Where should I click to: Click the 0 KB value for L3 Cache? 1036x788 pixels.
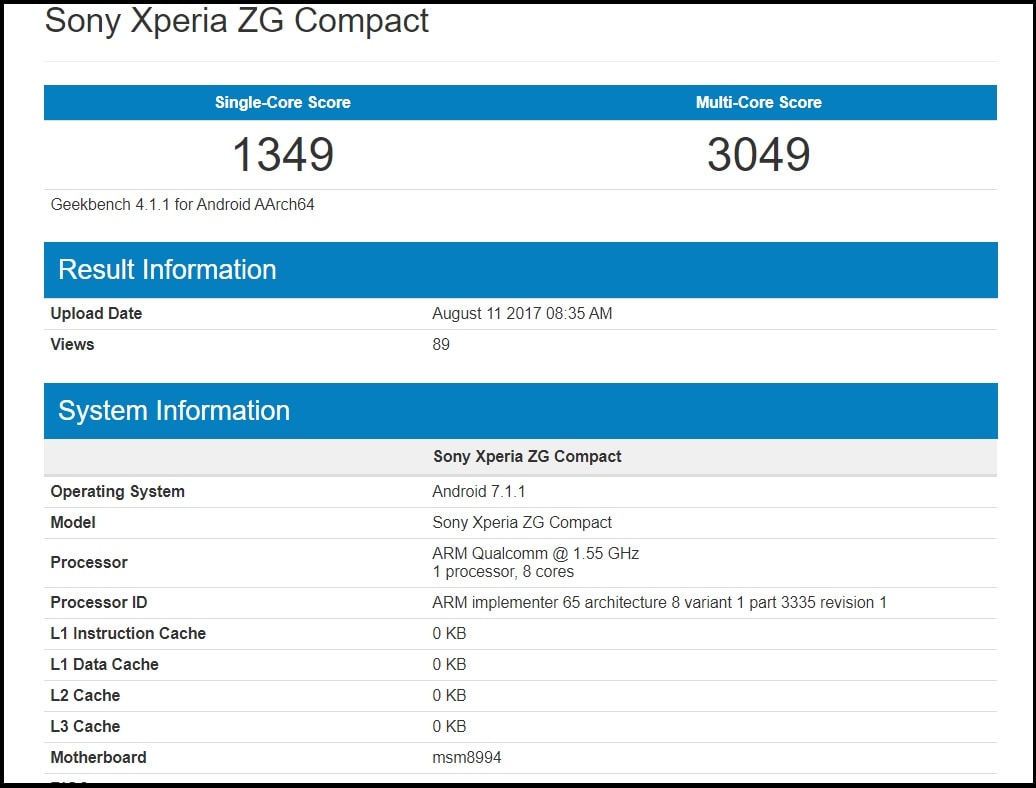(449, 727)
